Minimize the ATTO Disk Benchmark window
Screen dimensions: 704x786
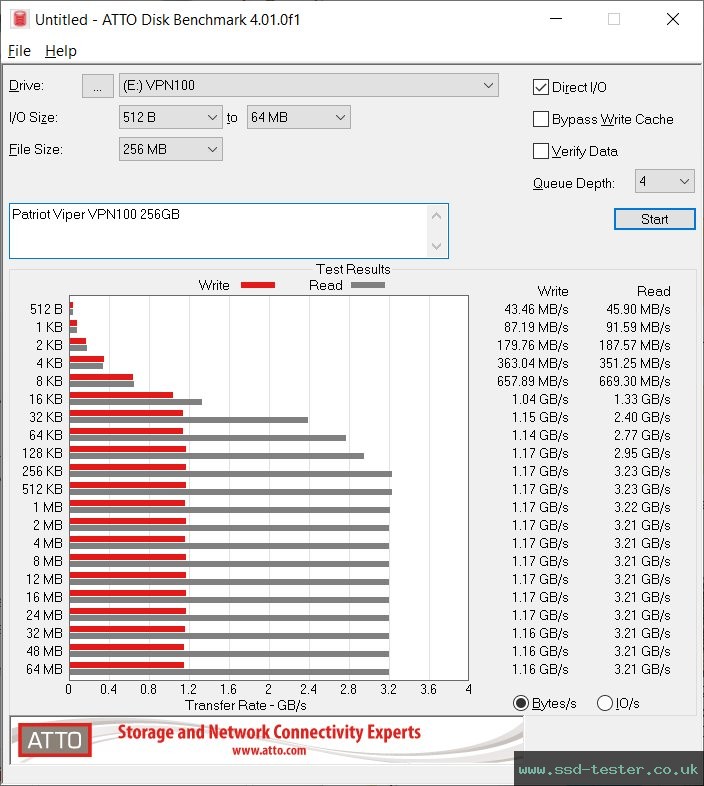coord(556,19)
